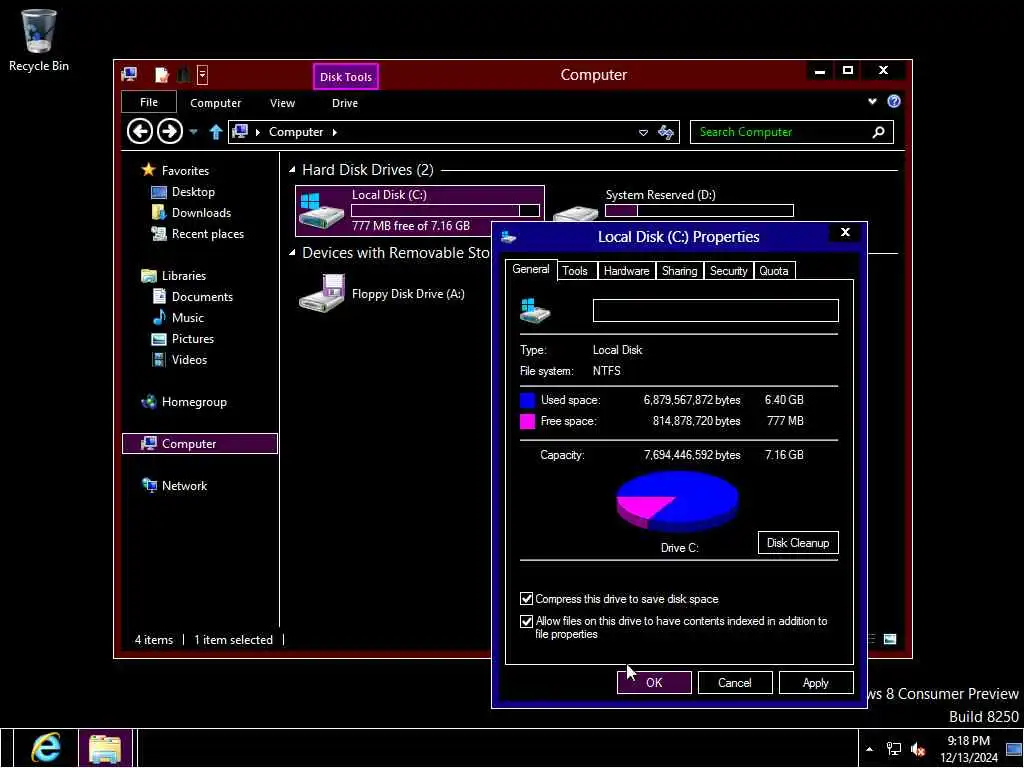This screenshot has width=1024, height=768.
Task: Click the Properties icon in Explorer's quick access toolbar
Action: click(x=161, y=74)
